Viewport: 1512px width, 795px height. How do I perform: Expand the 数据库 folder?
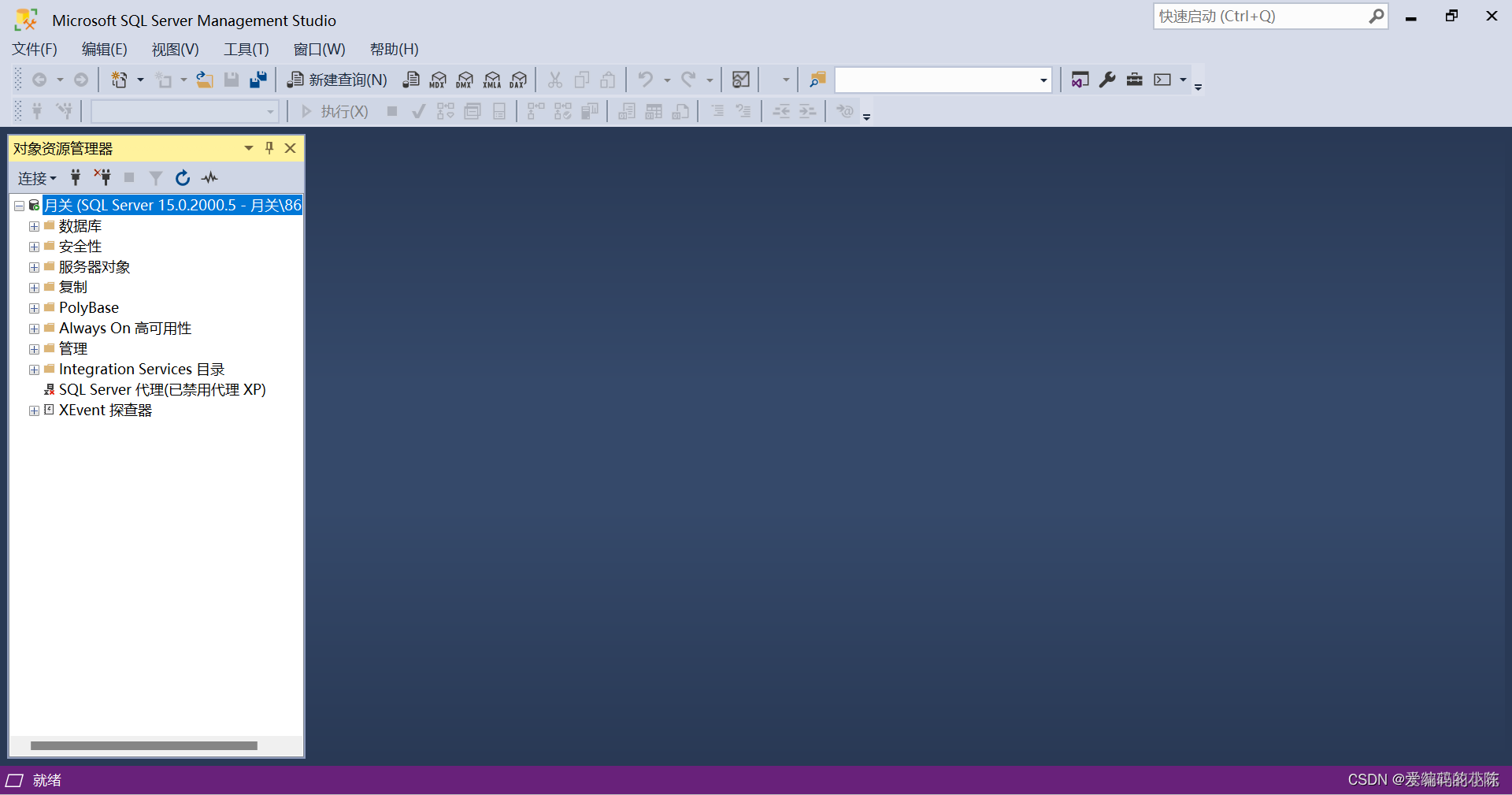[x=34, y=226]
